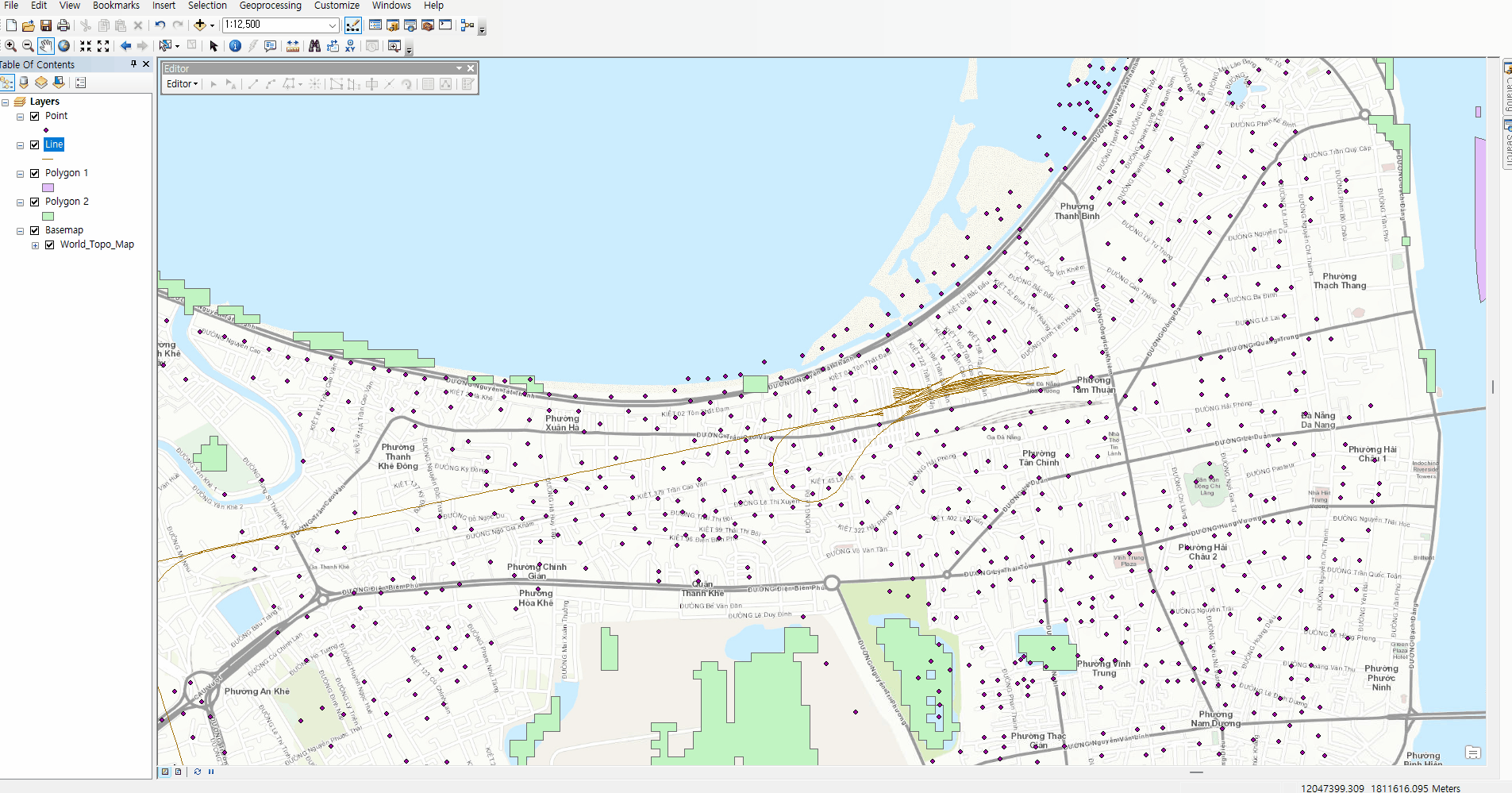Open the Windows menu

click(x=391, y=6)
